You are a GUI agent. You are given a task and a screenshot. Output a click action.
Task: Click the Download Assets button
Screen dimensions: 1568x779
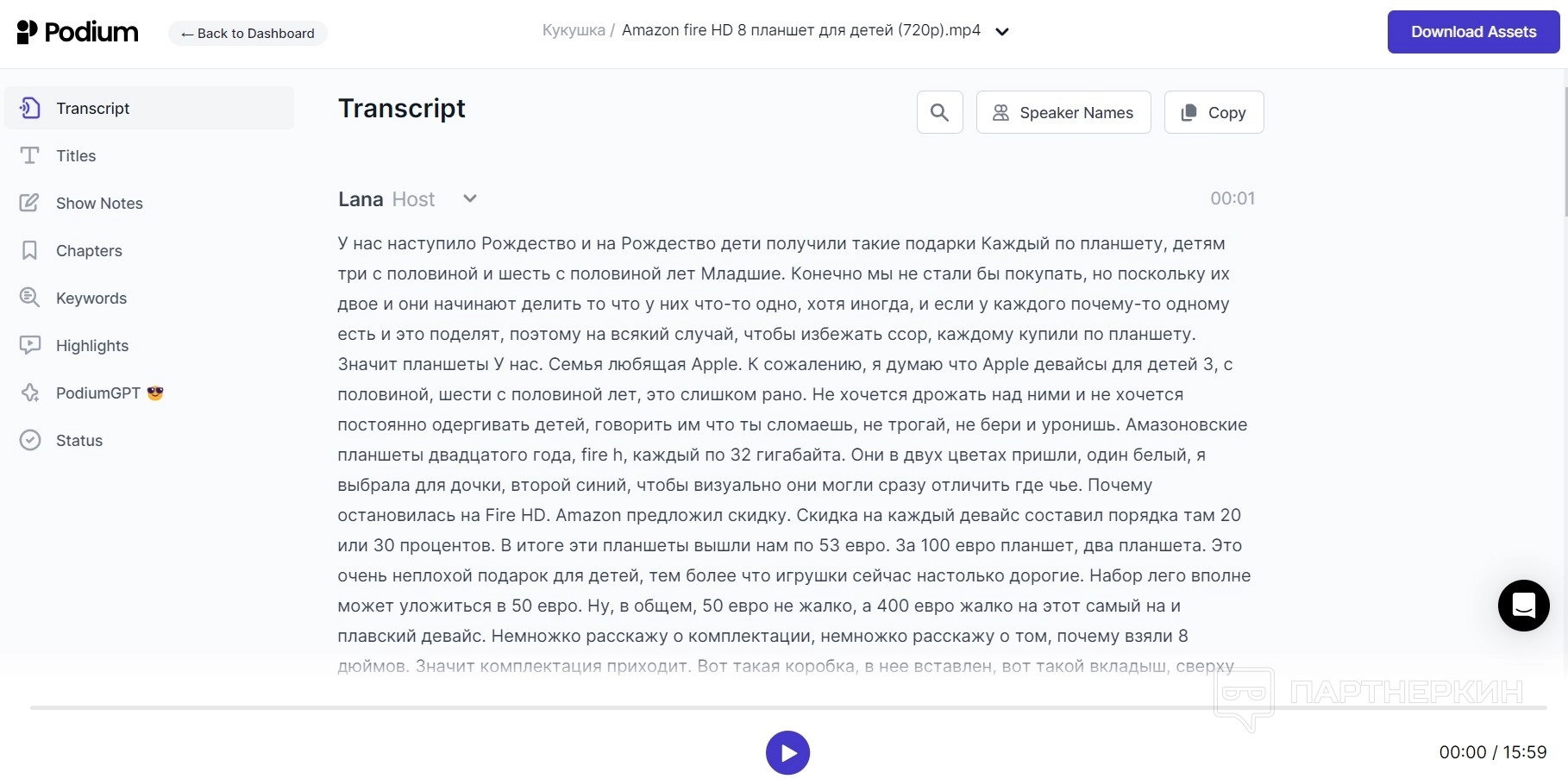point(1473,32)
